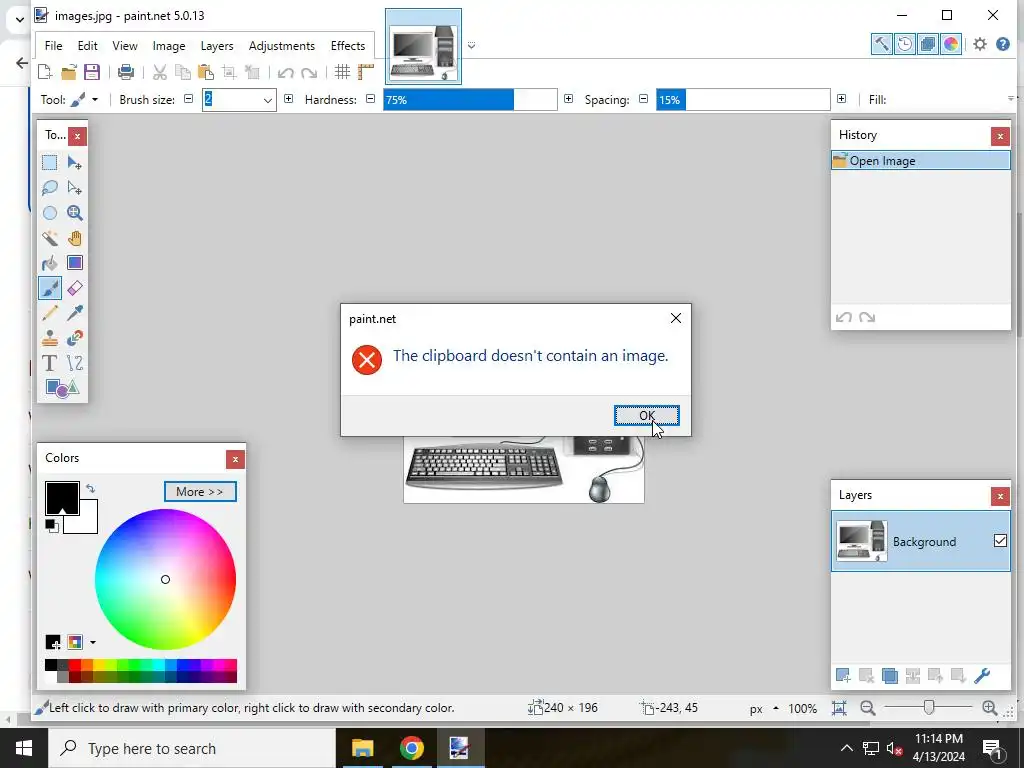Viewport: 1024px width, 768px height.
Task: Open the Adjustments menu
Action: [x=282, y=46]
